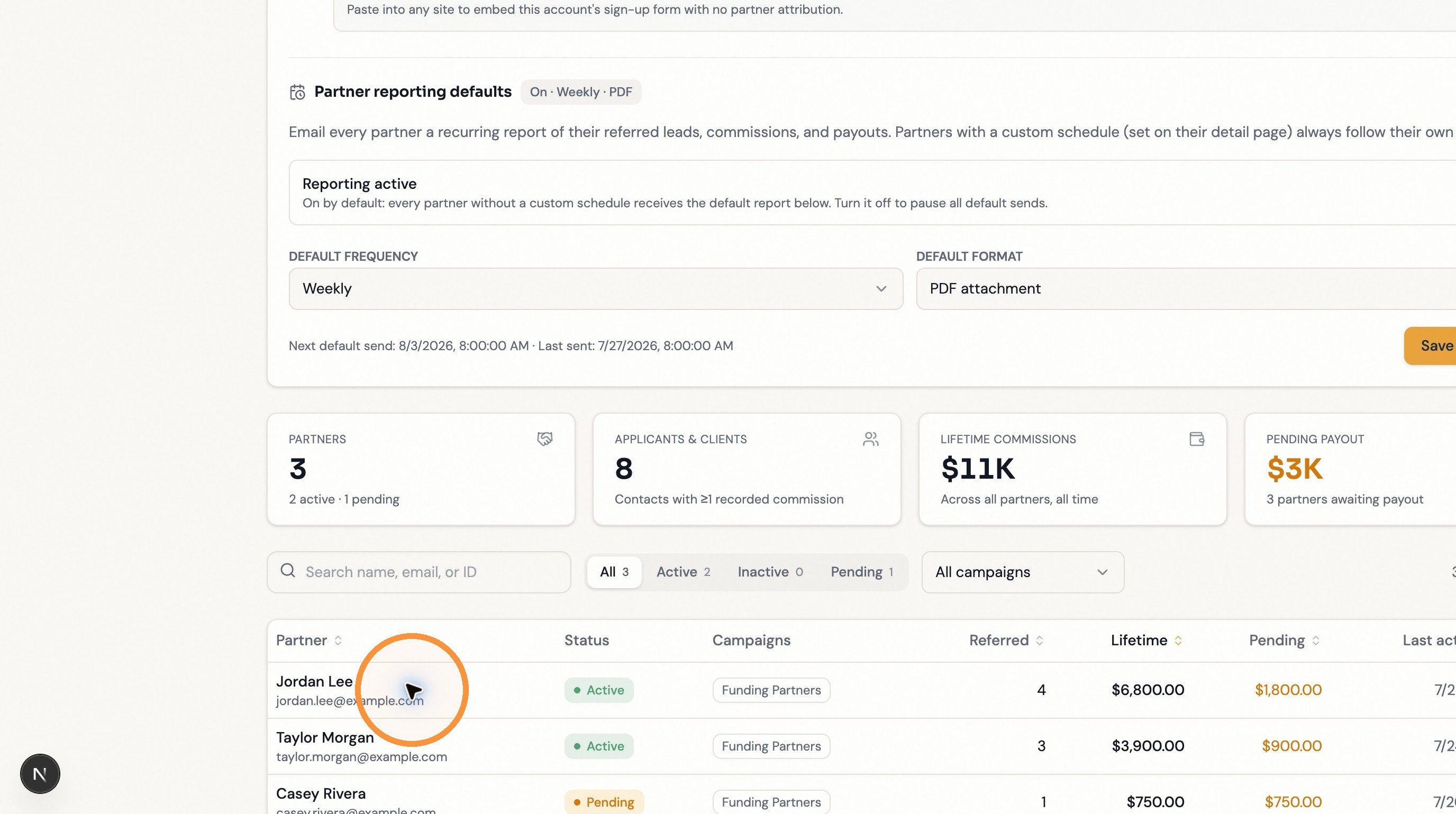
Task: Click the Partner reporting defaults calendar icon
Action: click(297, 92)
